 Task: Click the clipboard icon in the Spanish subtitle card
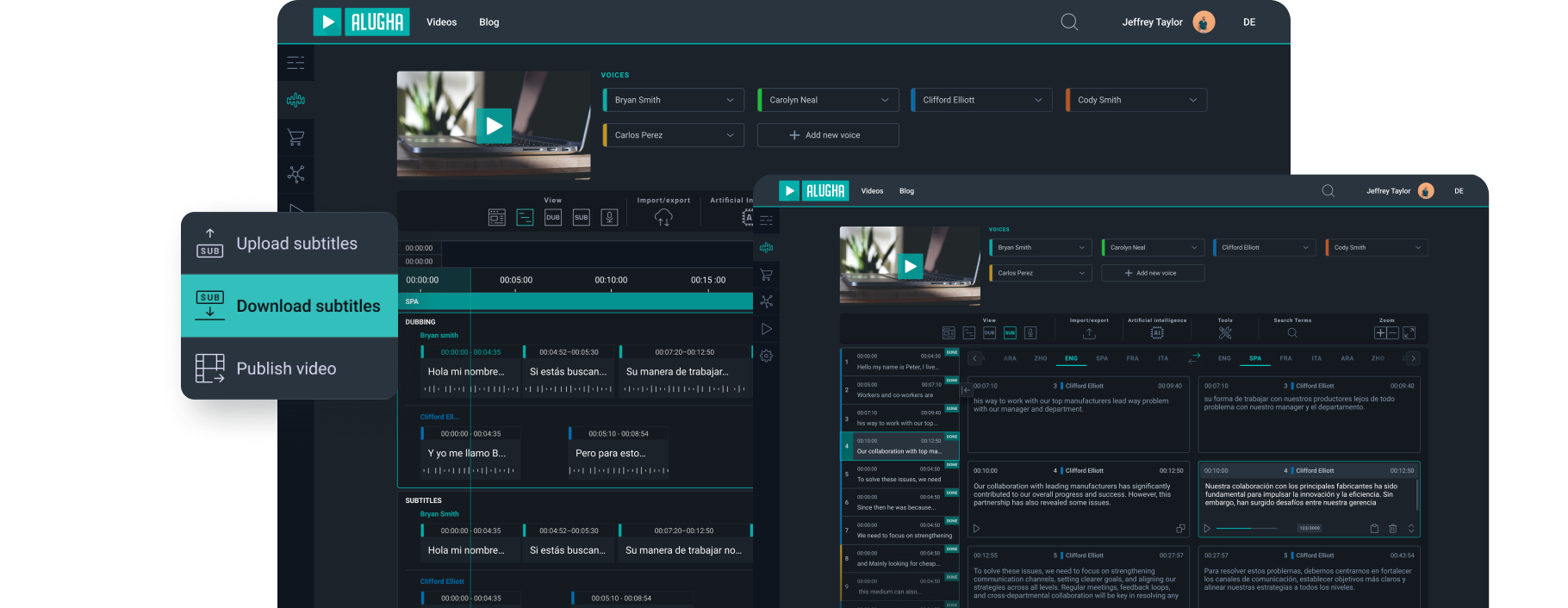(1374, 529)
